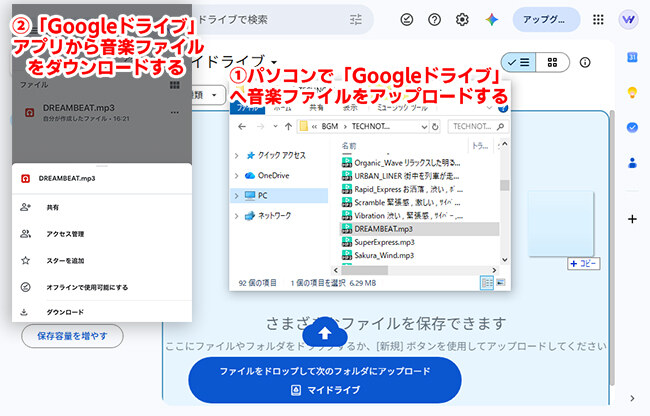Screen dimensions: 650x416
Task: Click the Explorer TECHNOT... search box
Action: [478, 127]
